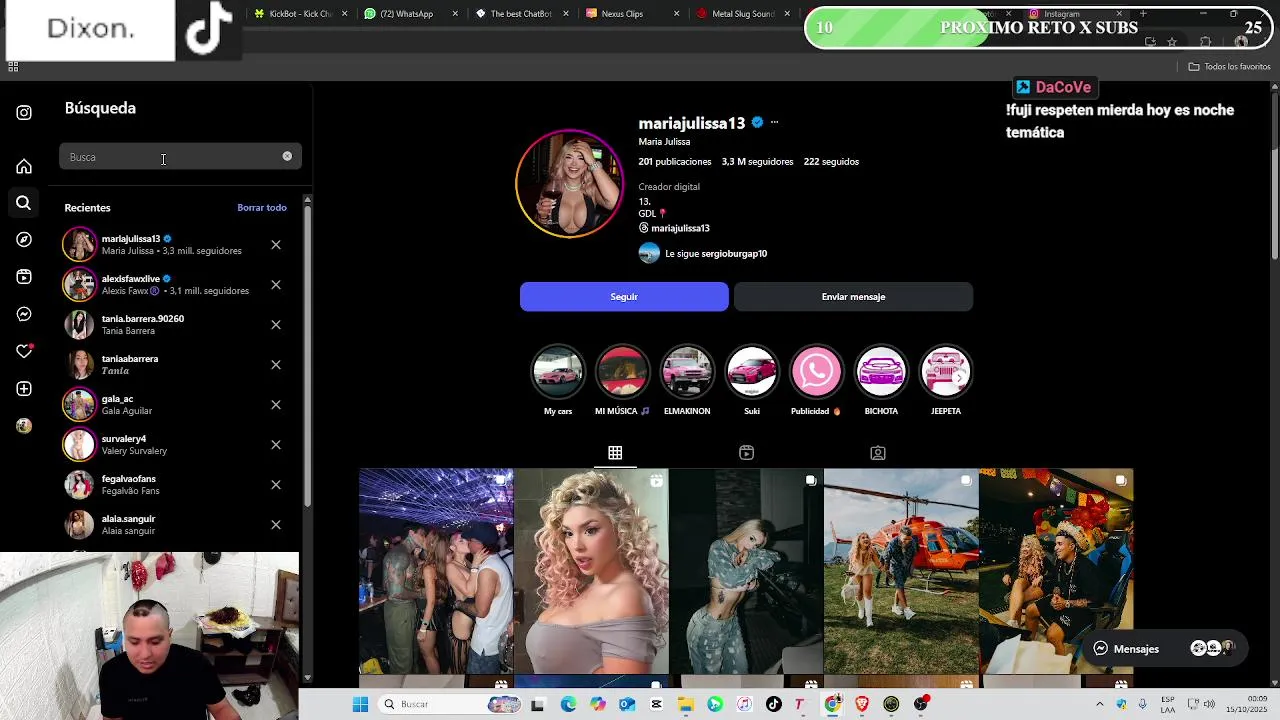1280x720 pixels.
Task: Select the search magnifier in the sidebar
Action: coord(24,203)
